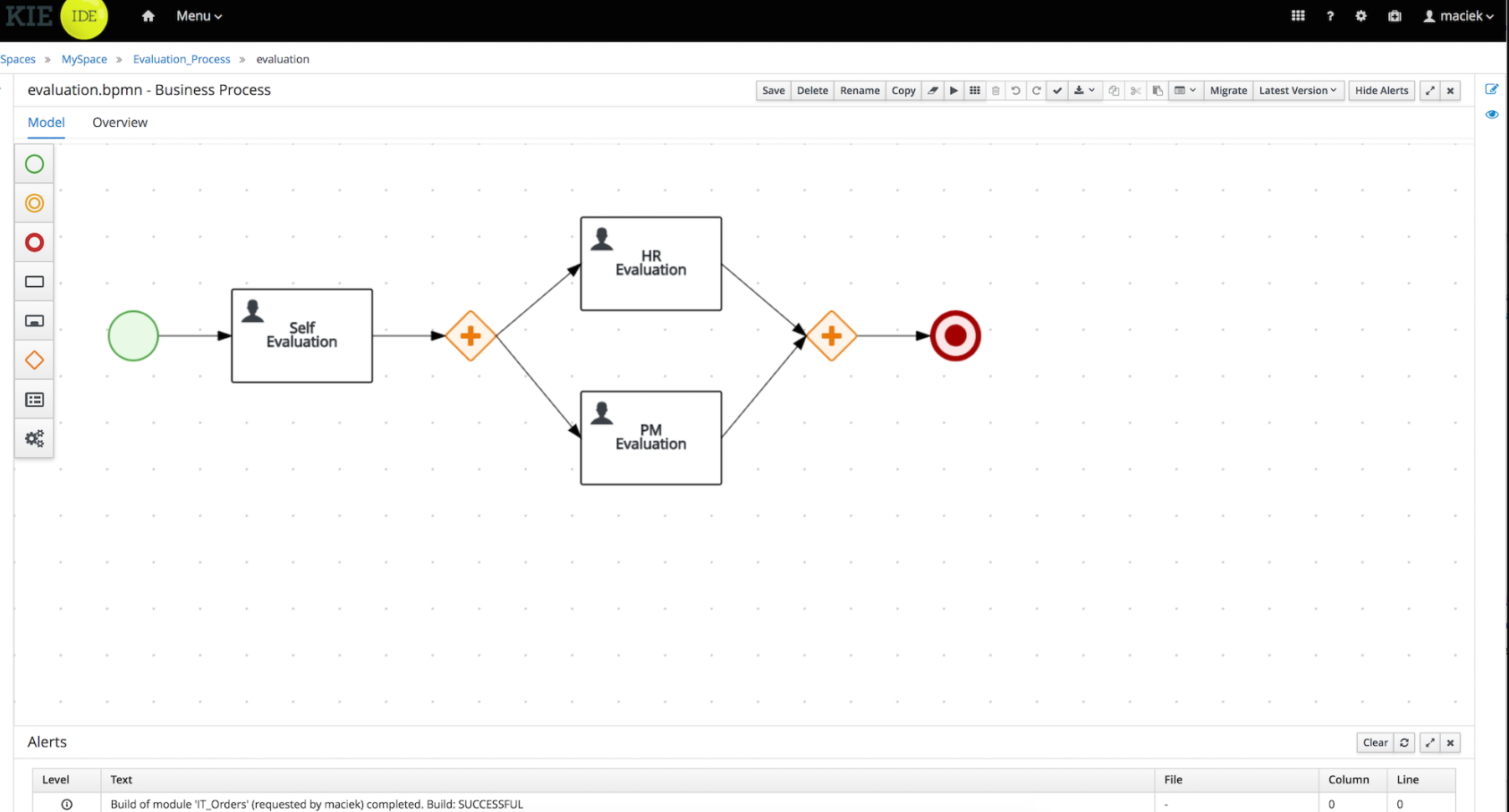Image resolution: width=1509 pixels, height=812 pixels.
Task: Click the clear diagram eraser icon
Action: point(933,90)
